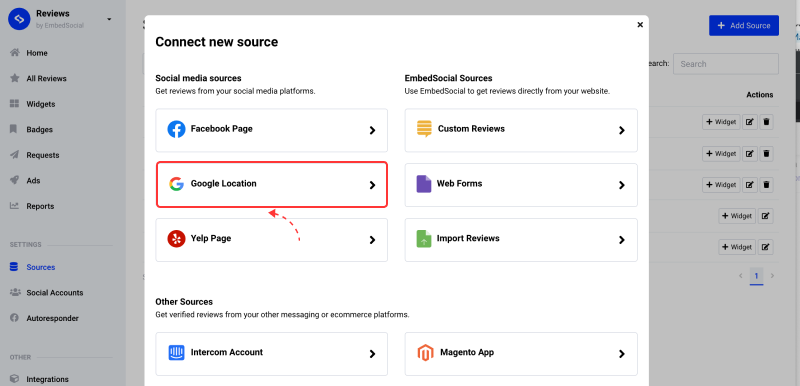This screenshot has width=800, height=386.
Task: Choose Import Reviews source
Action: 521,240
